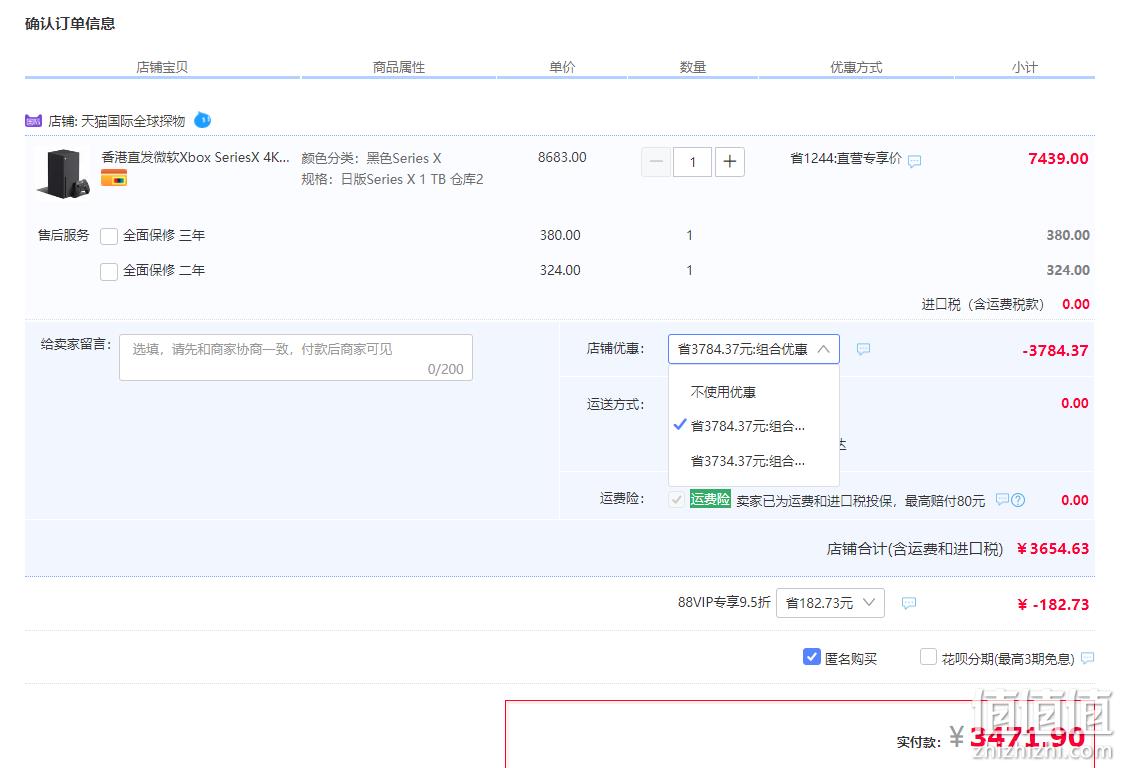Click the Tmall store cat icon
Screen dimensions: 1122x768
point(34,121)
